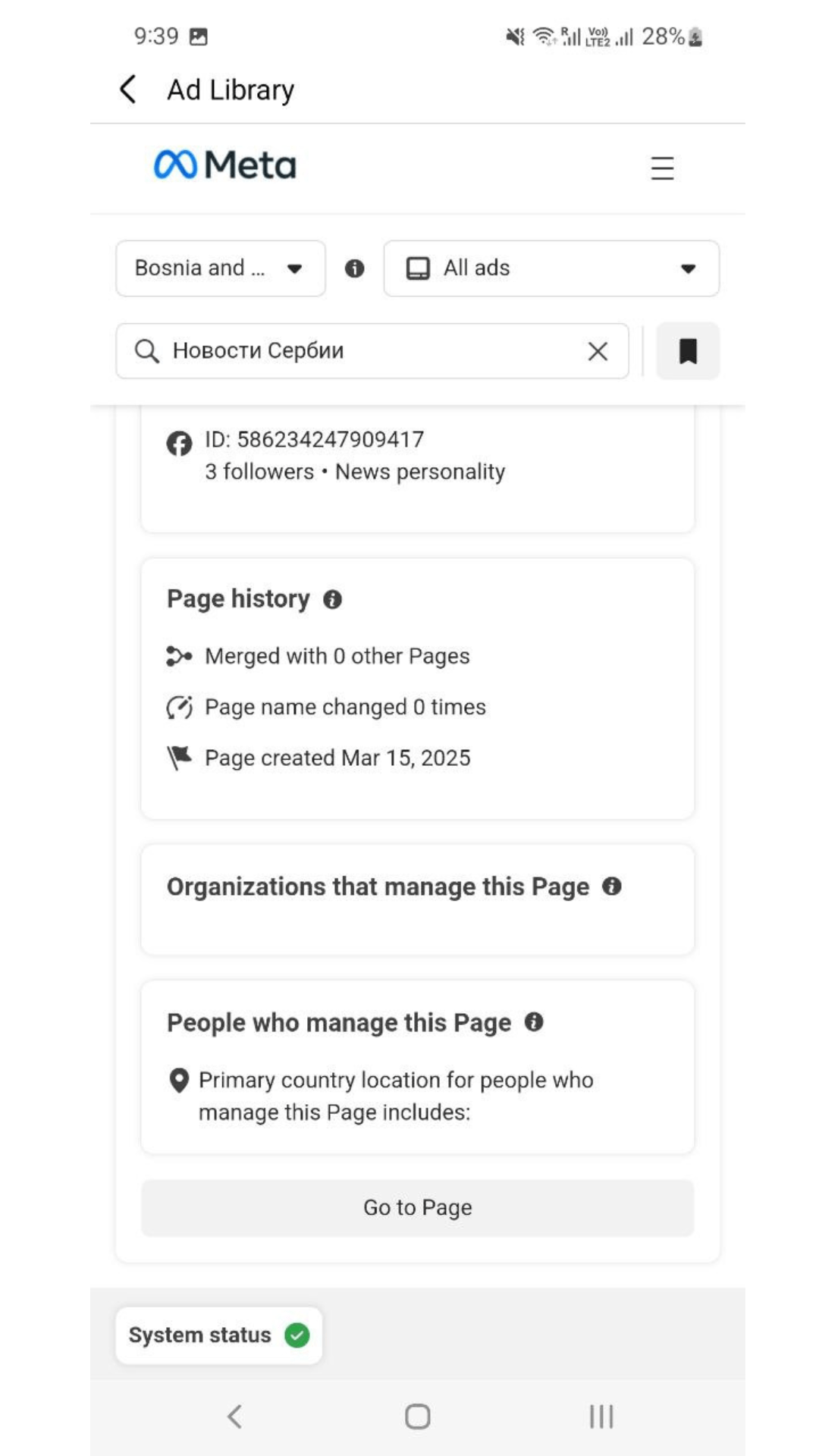Viewport: 819px width, 1456px height.
Task: Show info about Organizations that manage this Page
Action: tap(612, 886)
